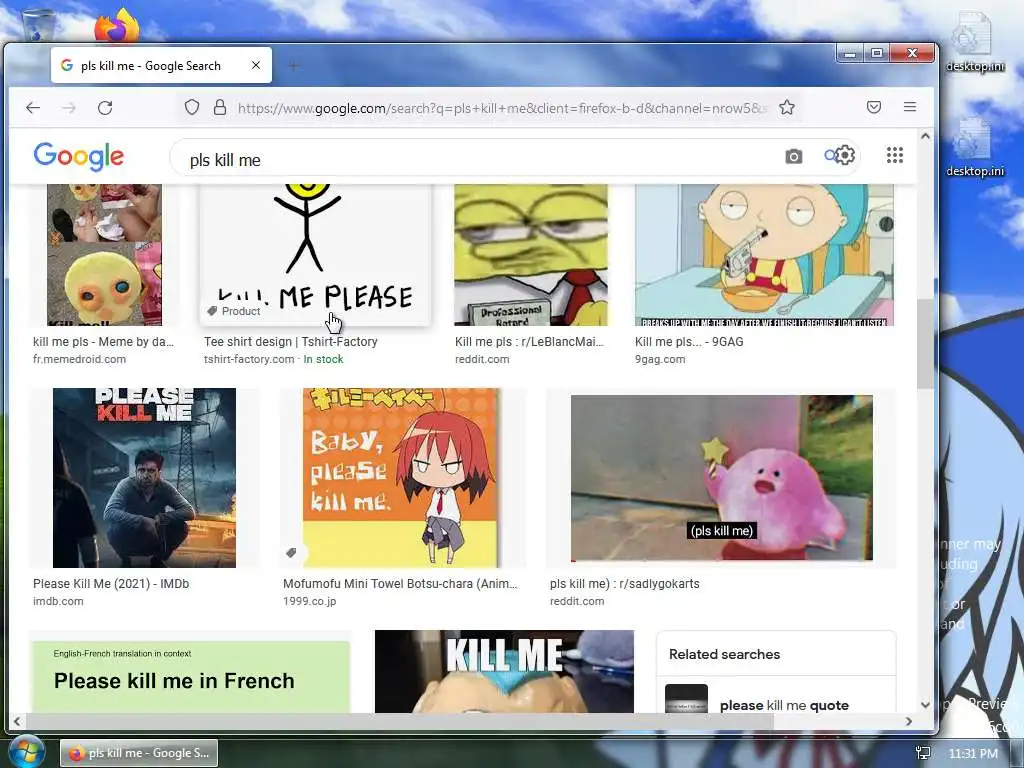
Task: Open the Windows Start menu
Action: coord(26,752)
